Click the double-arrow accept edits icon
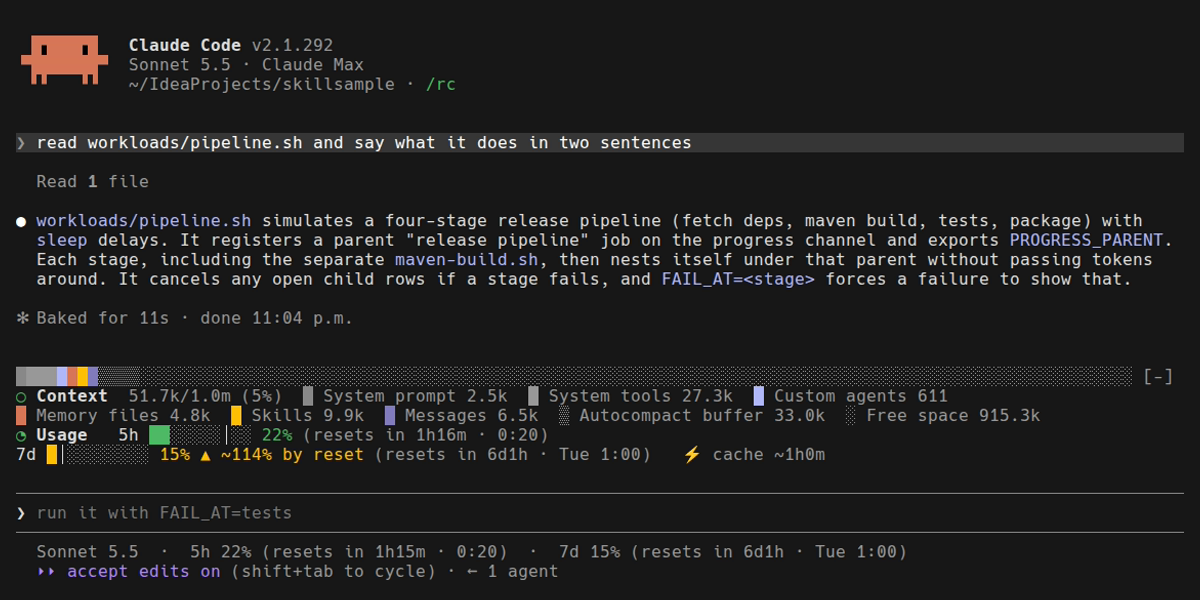This screenshot has height=600, width=1200. [x=46, y=572]
